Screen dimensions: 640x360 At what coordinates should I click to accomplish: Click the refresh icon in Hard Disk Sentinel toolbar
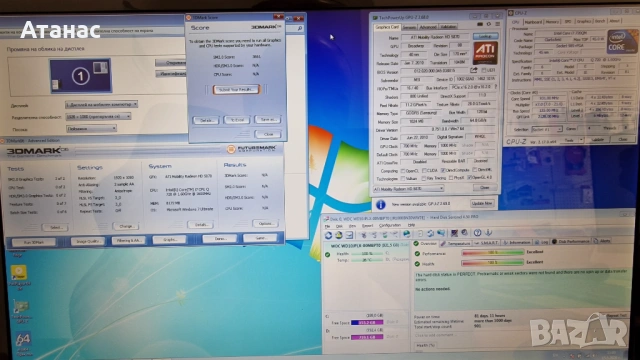tap(328, 235)
